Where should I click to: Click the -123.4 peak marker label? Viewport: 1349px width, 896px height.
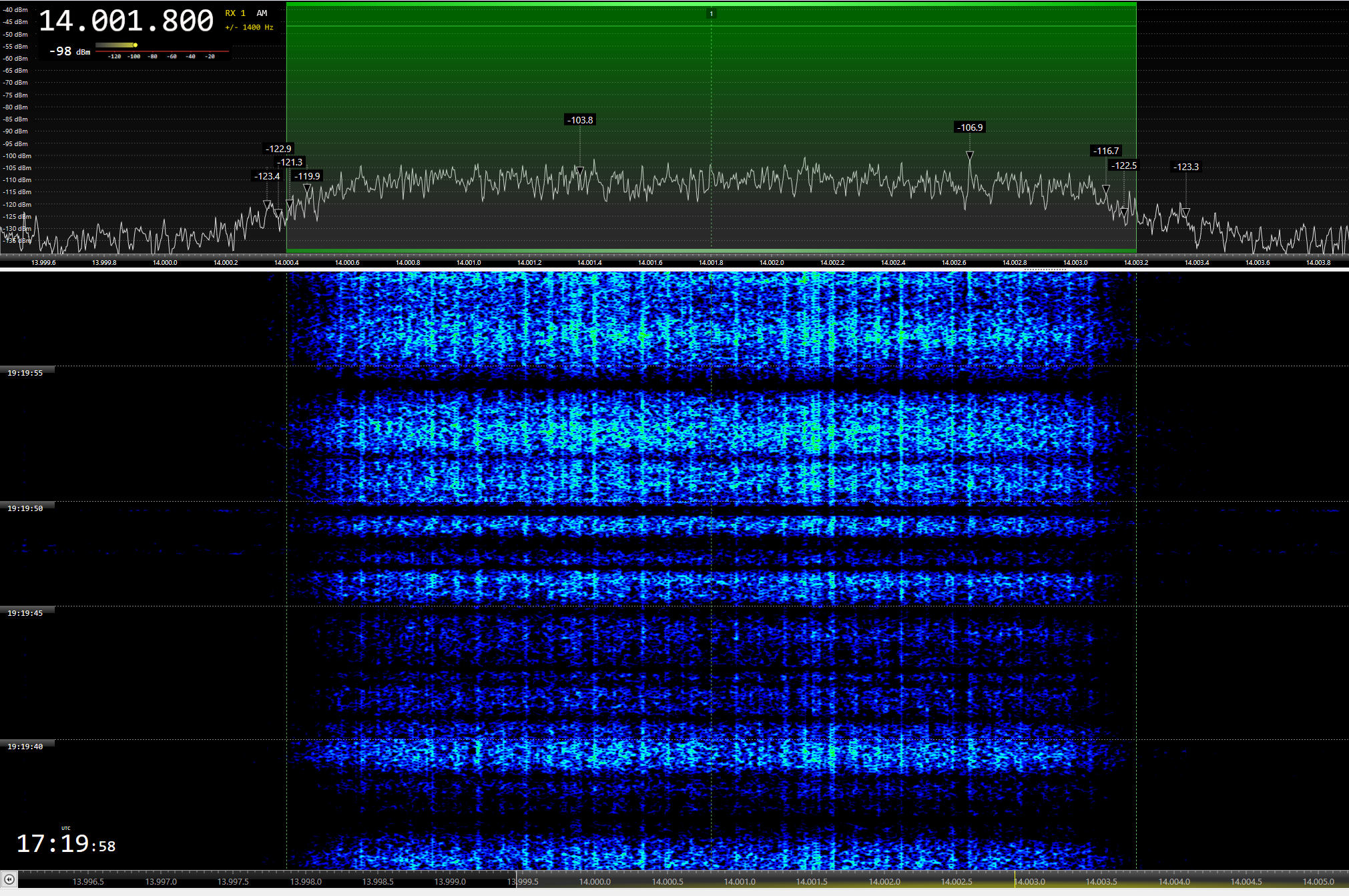tap(267, 176)
